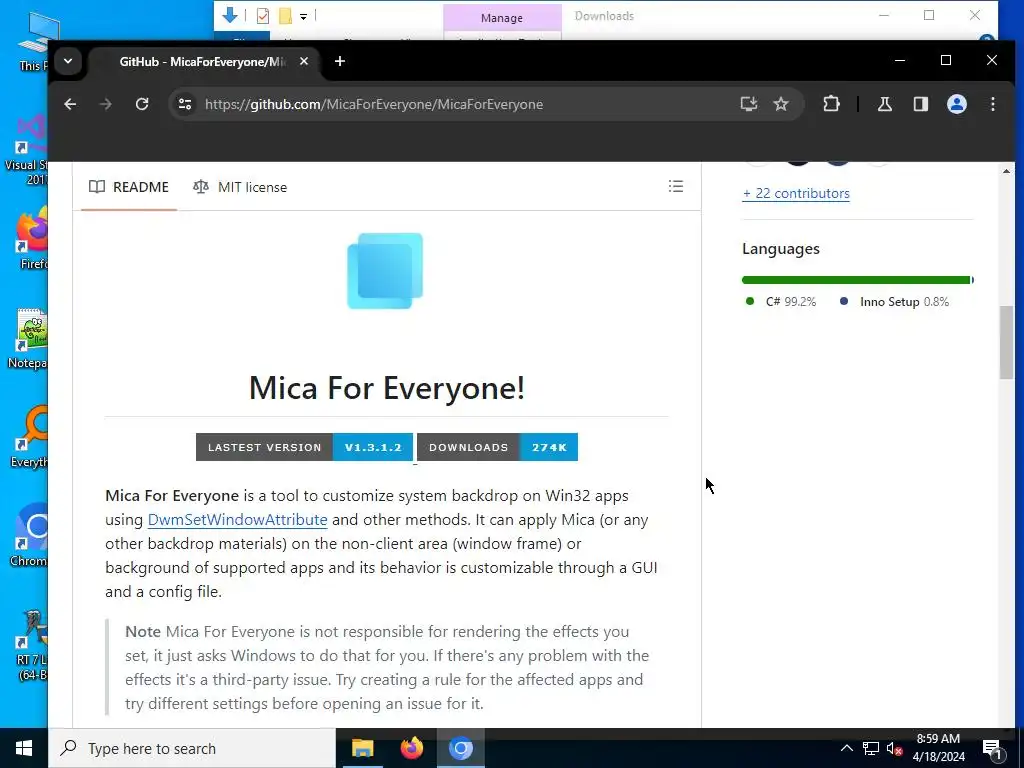The image size is (1024, 768).
Task: Open the Chrome profile avatar
Action: (957, 104)
